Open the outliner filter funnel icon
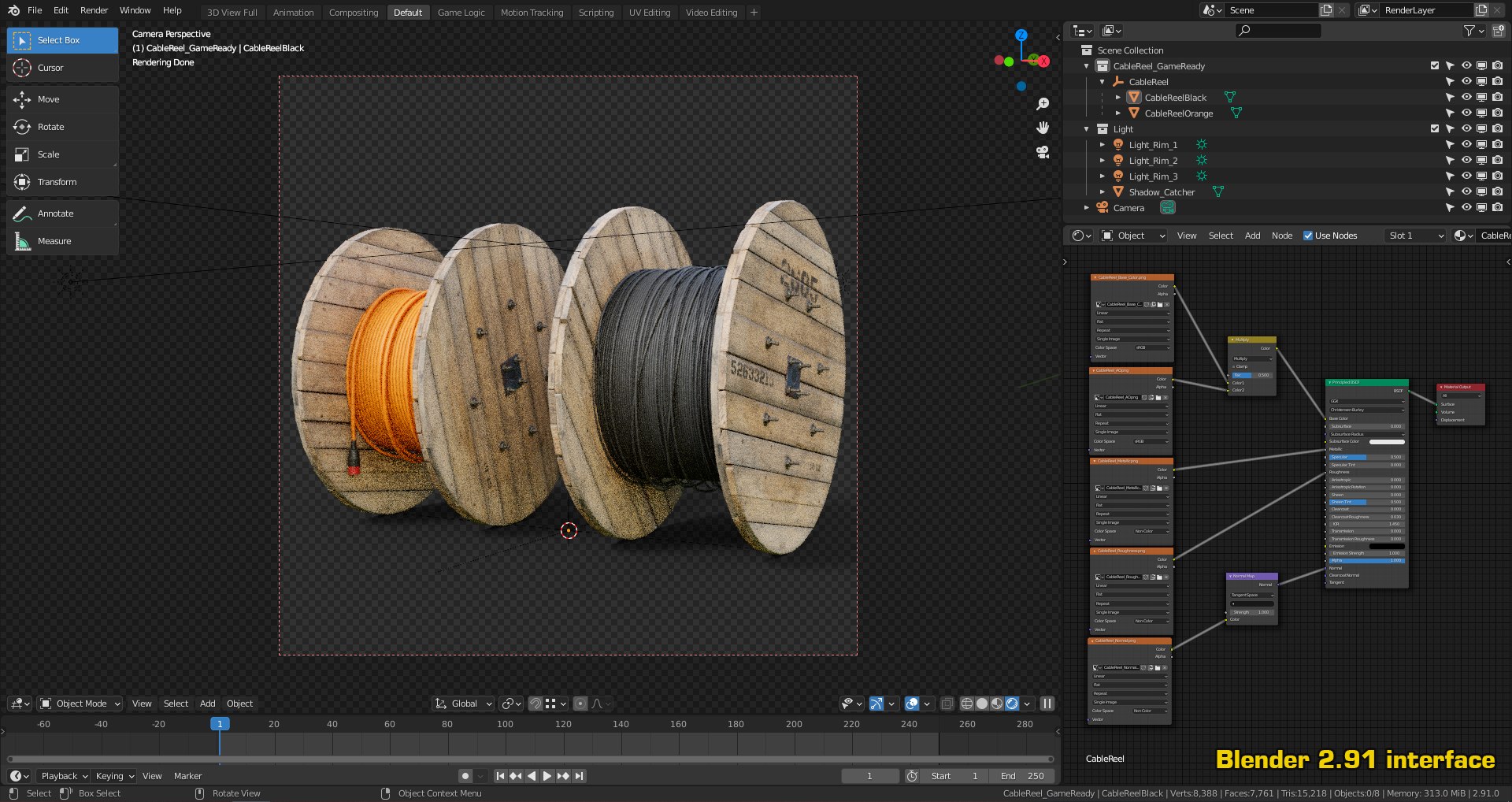This screenshot has height=802, width=1512. coord(1469,31)
